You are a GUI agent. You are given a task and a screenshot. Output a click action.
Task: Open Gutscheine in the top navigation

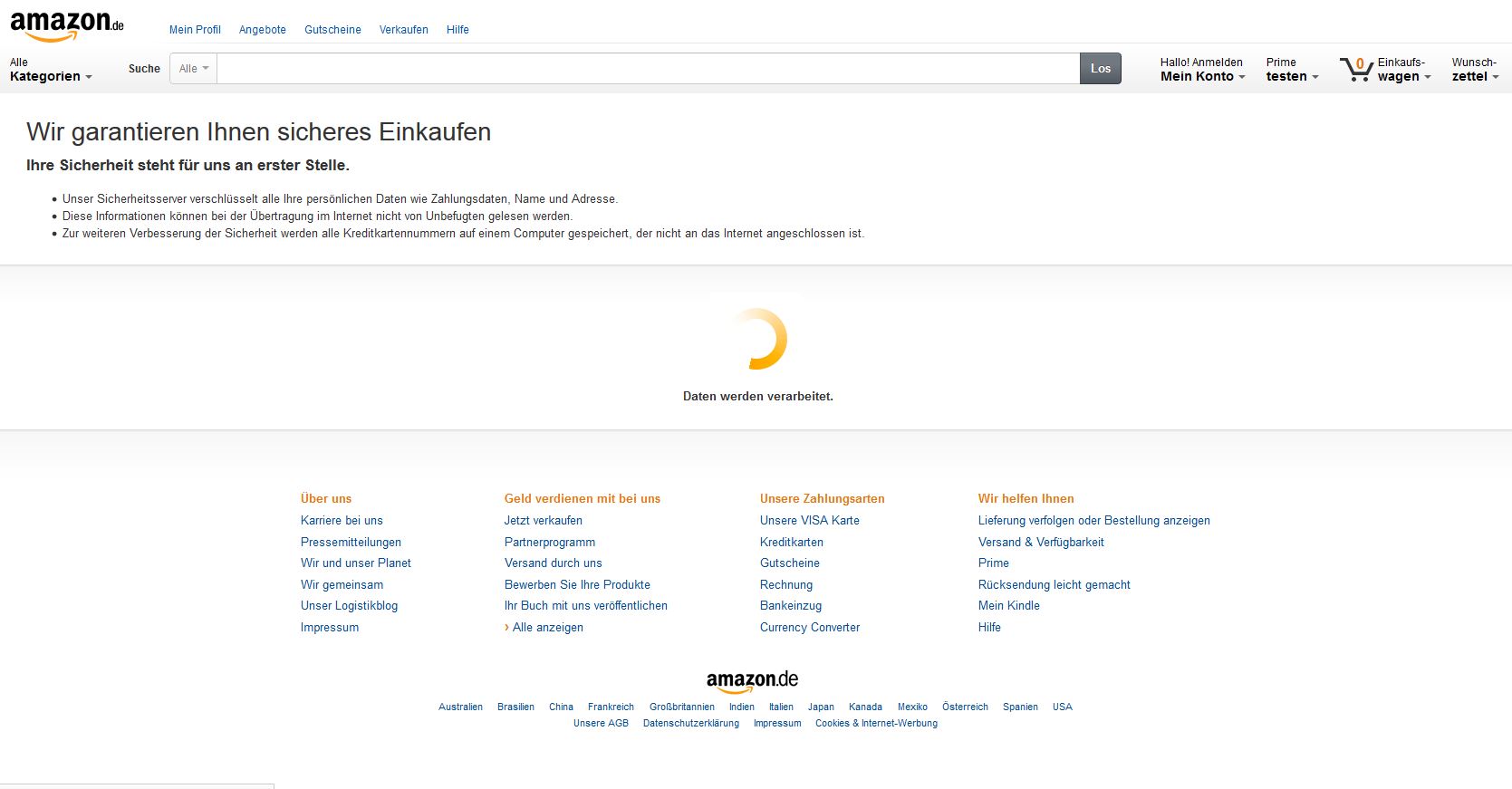pyautogui.click(x=332, y=30)
